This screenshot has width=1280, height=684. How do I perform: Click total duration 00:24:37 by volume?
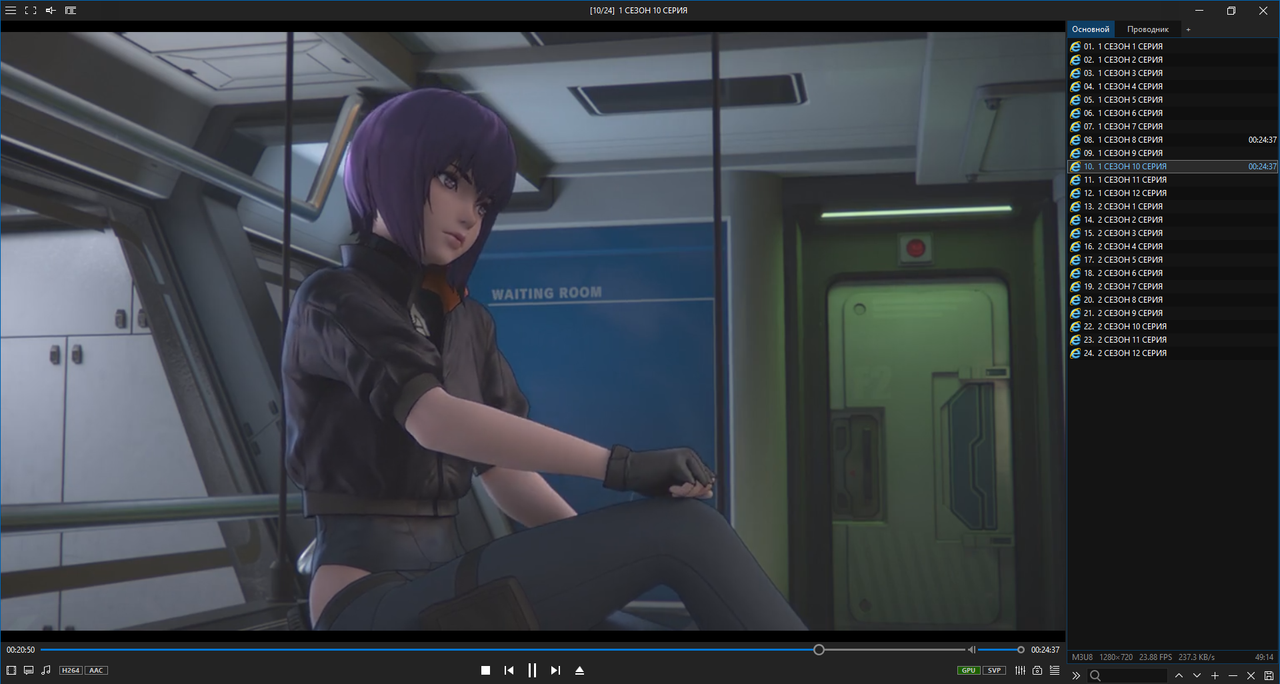(x=1045, y=650)
